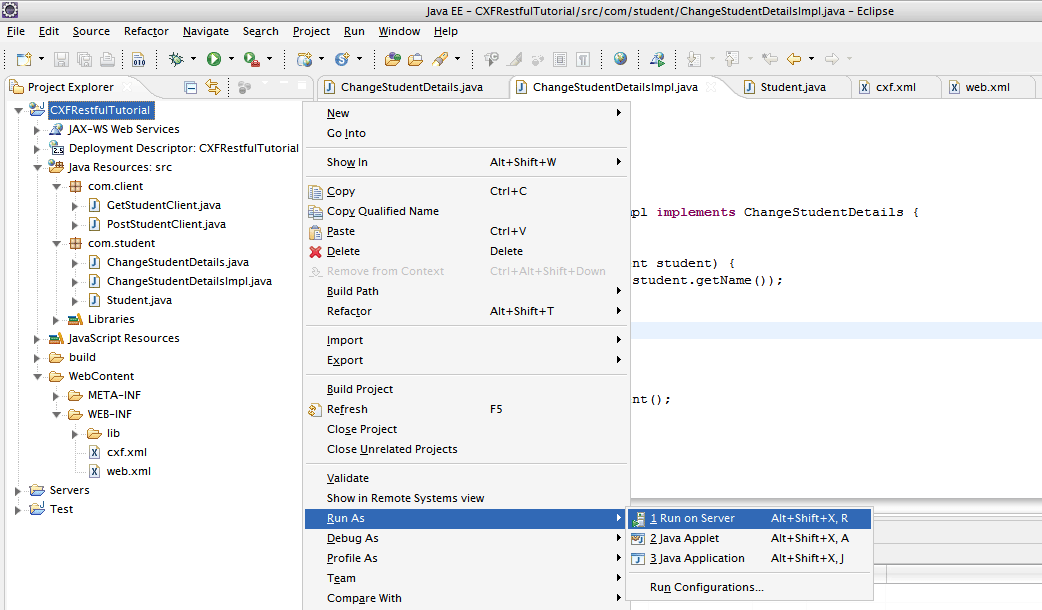Open dropdown arrow next to Run button
Viewport: 1042px width, 610px height.
[x=231, y=59]
